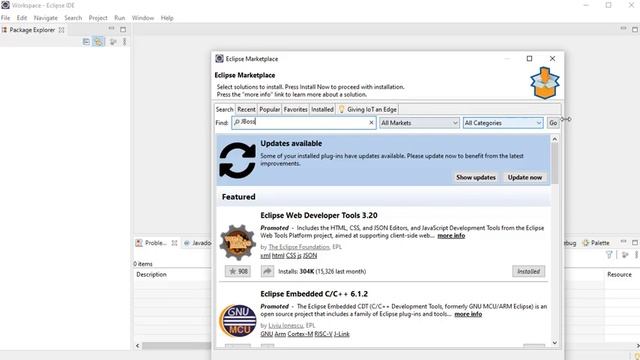Click the Resource column header

(x=619, y=274)
